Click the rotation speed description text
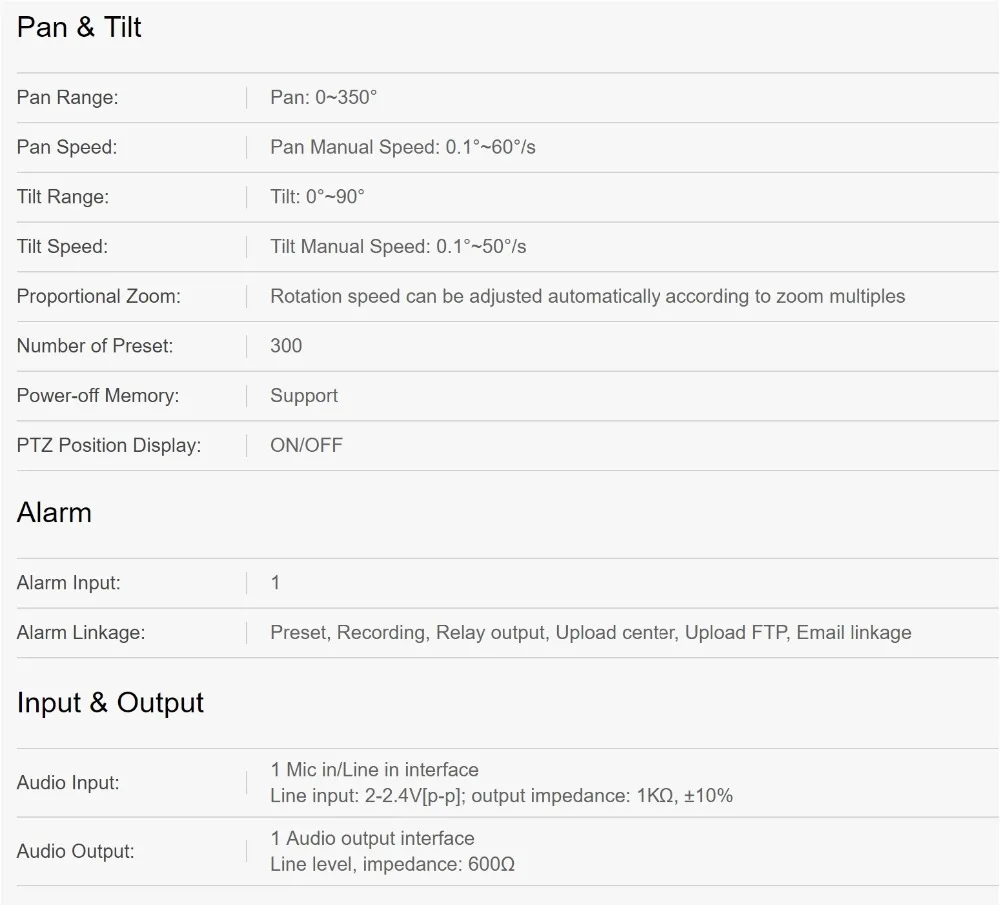The image size is (1000, 905). [587, 296]
